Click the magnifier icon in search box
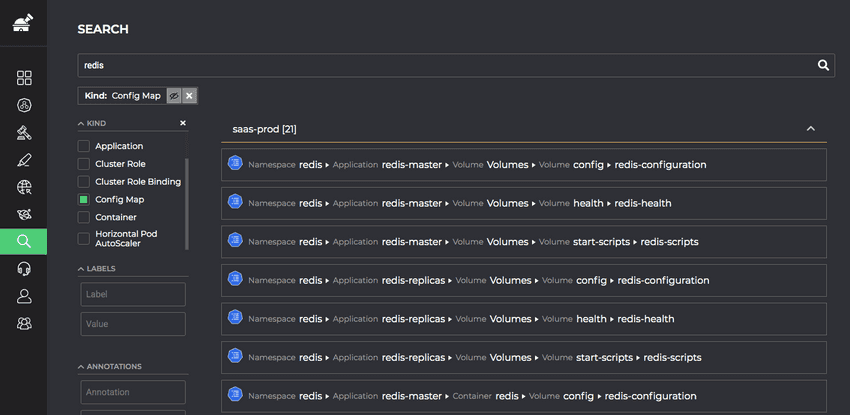This screenshot has height=415, width=850. pyautogui.click(x=823, y=65)
